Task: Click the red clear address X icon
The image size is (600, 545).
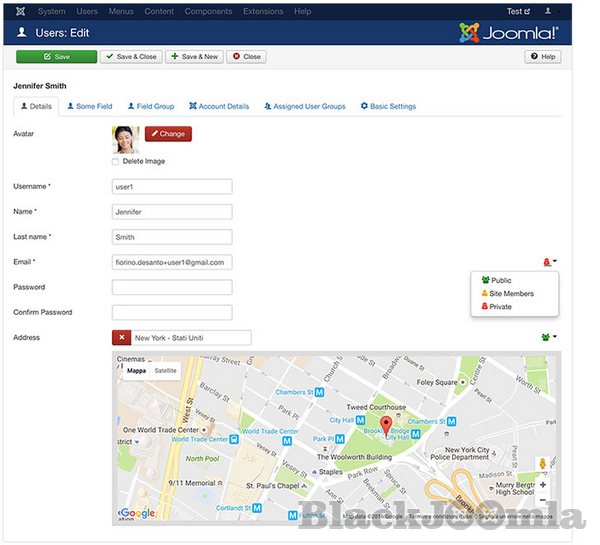Action: pyautogui.click(x=121, y=338)
